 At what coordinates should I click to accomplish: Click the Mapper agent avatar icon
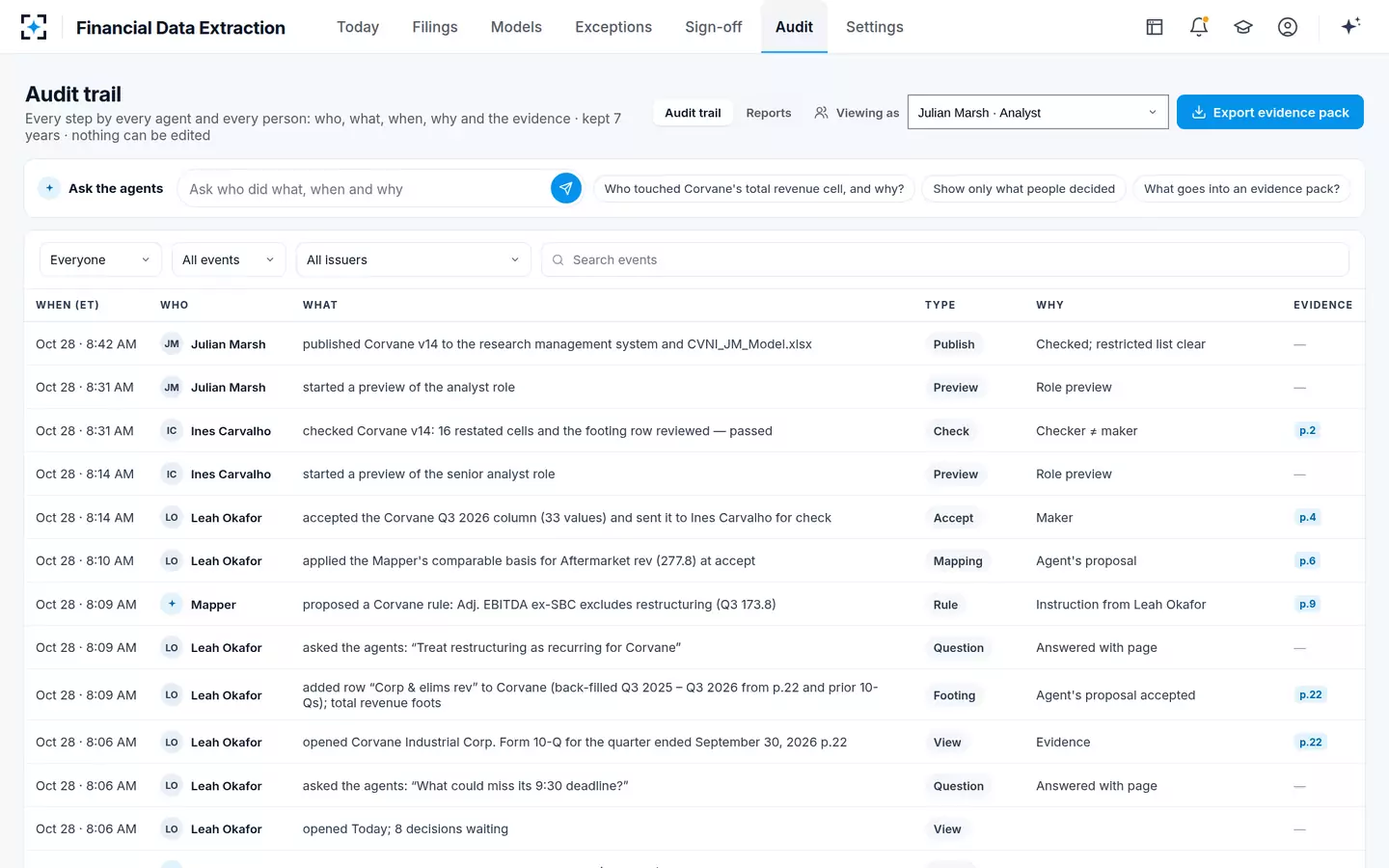(172, 605)
